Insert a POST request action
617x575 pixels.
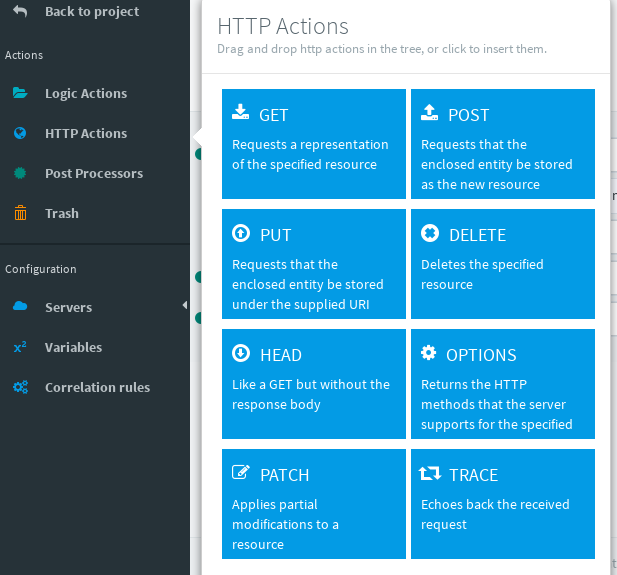(502, 143)
